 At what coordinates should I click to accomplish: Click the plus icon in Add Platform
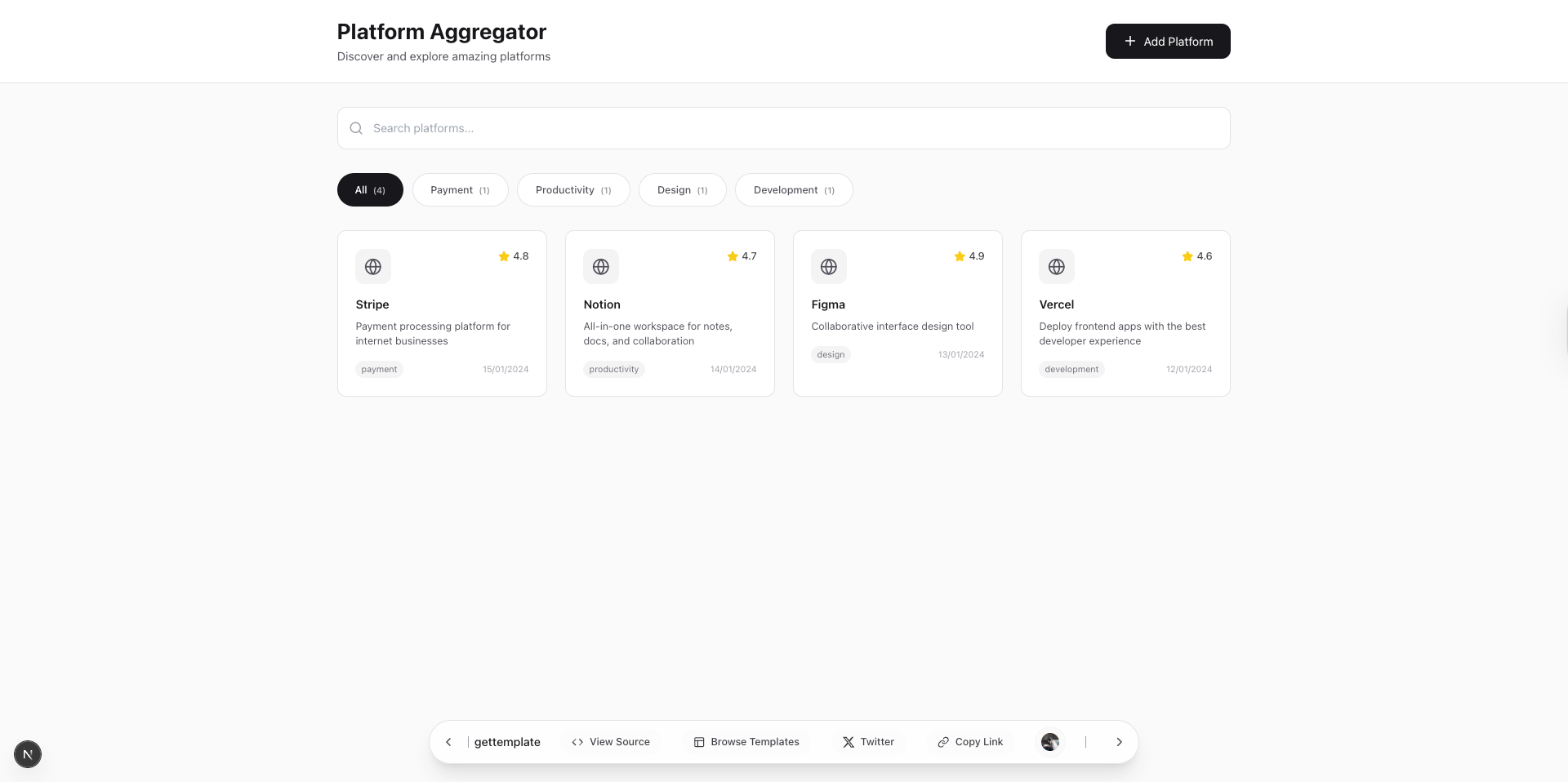click(x=1130, y=41)
